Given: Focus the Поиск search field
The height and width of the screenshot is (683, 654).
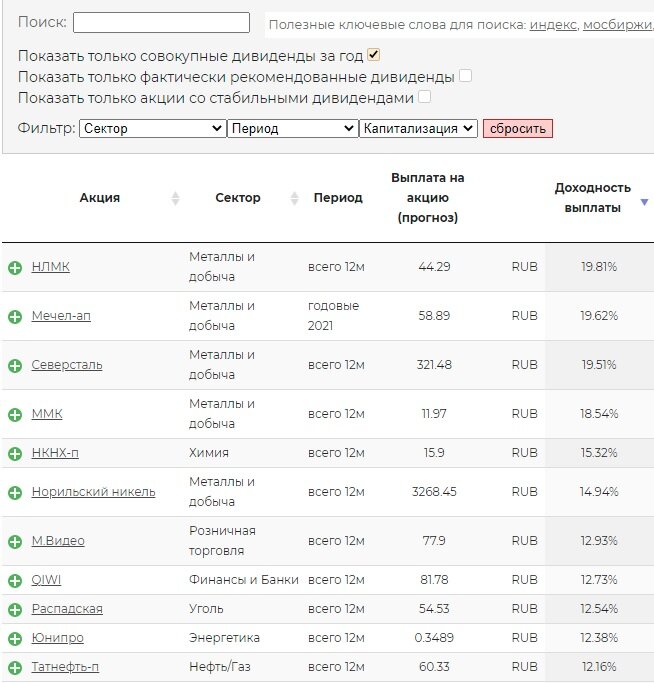Looking at the screenshot, I should (x=161, y=22).
